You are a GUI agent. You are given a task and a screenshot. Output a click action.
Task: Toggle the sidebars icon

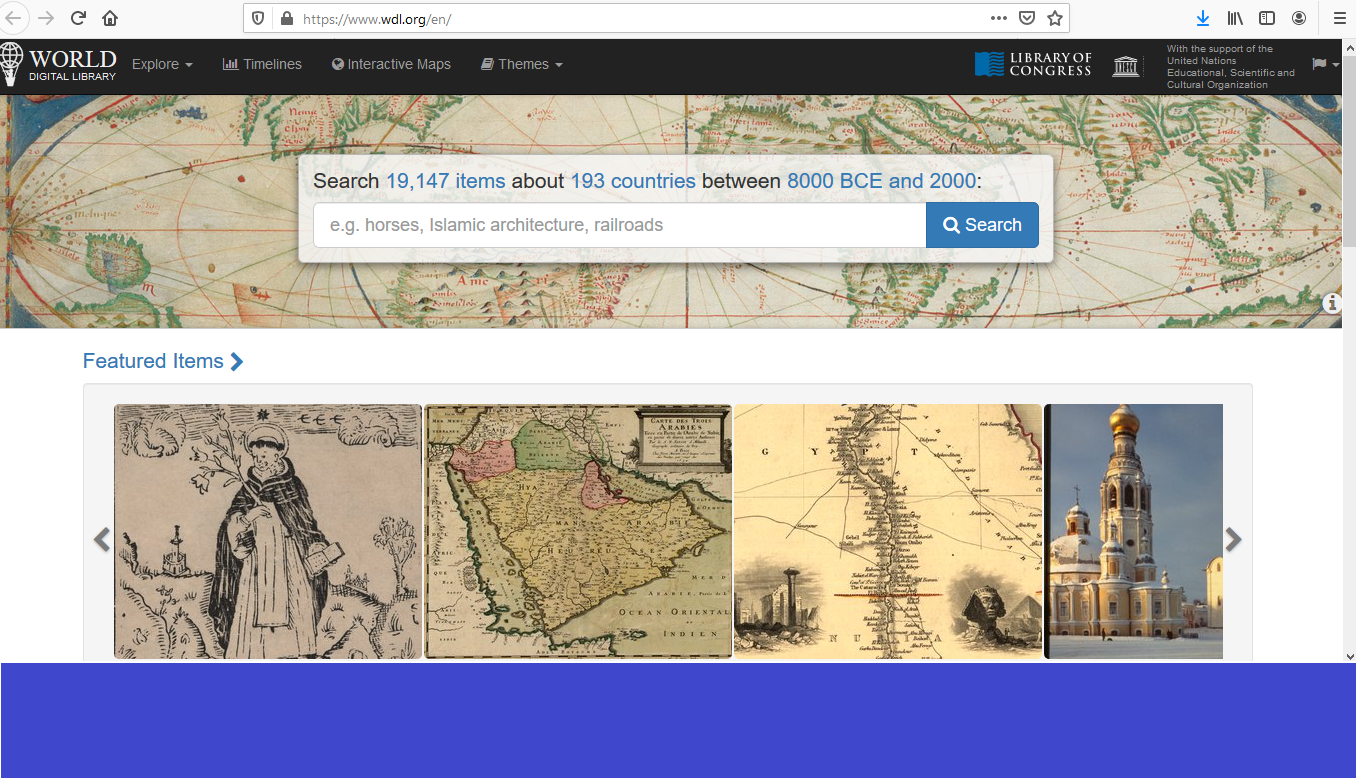tap(1267, 18)
